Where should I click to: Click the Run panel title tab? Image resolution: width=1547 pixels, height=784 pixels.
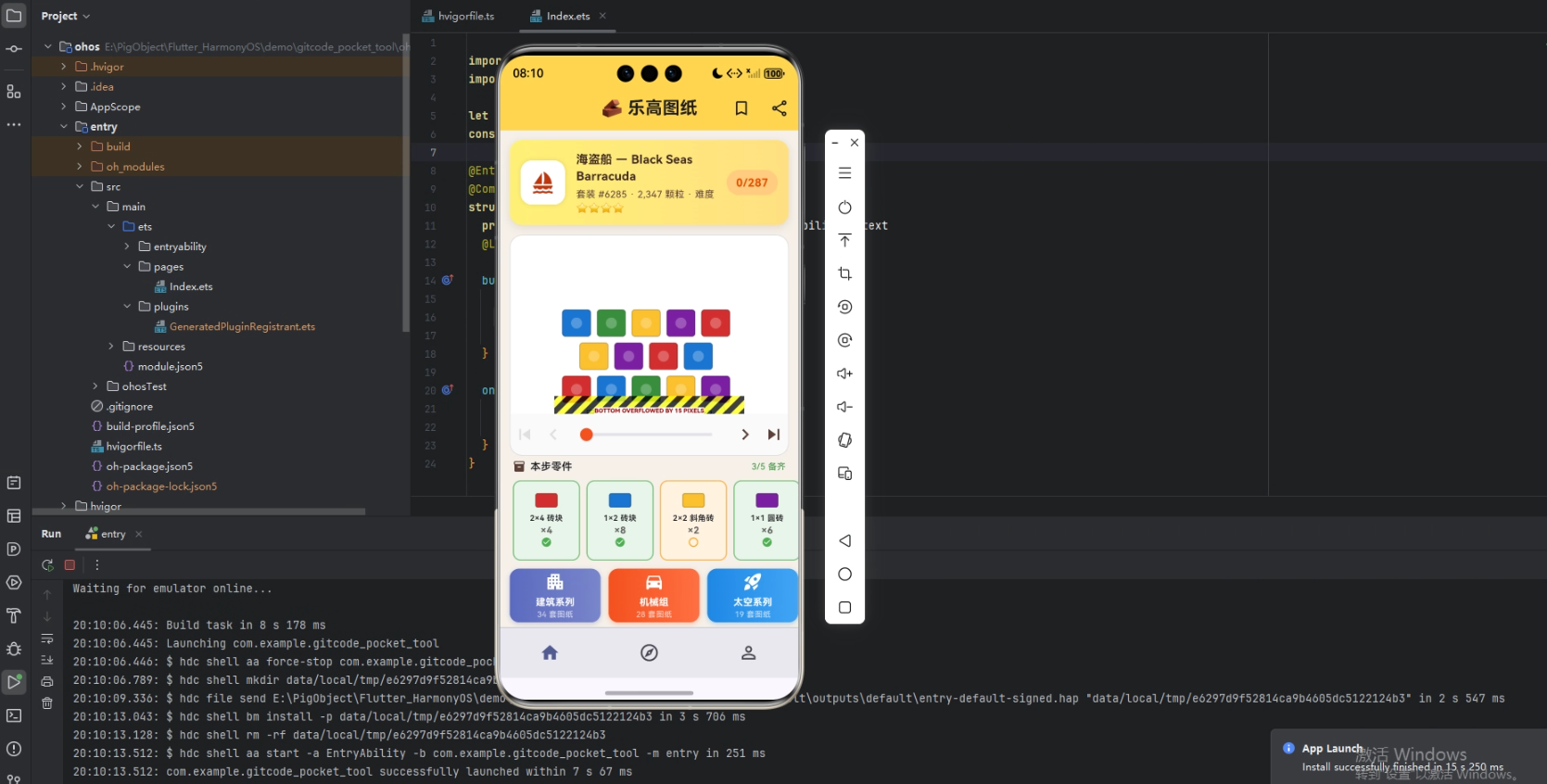[51, 534]
